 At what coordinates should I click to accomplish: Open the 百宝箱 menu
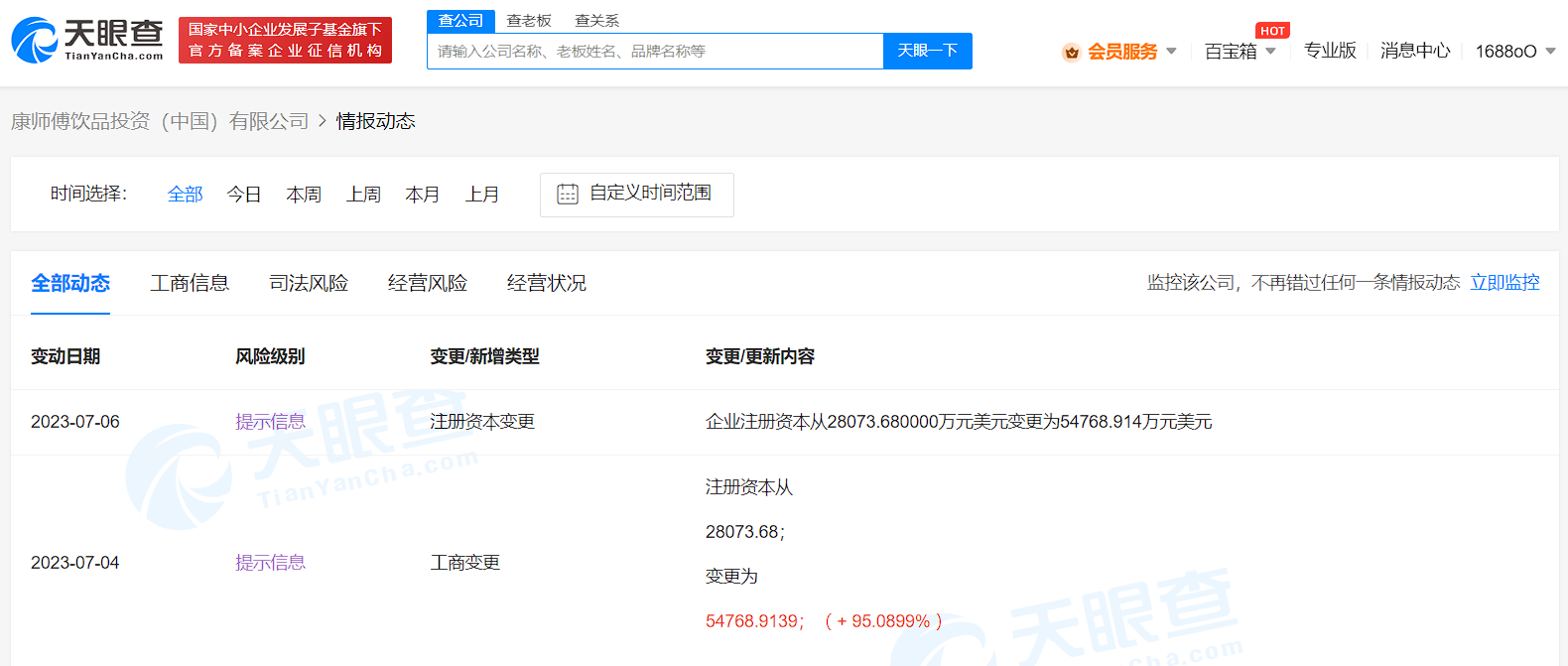point(1231,52)
